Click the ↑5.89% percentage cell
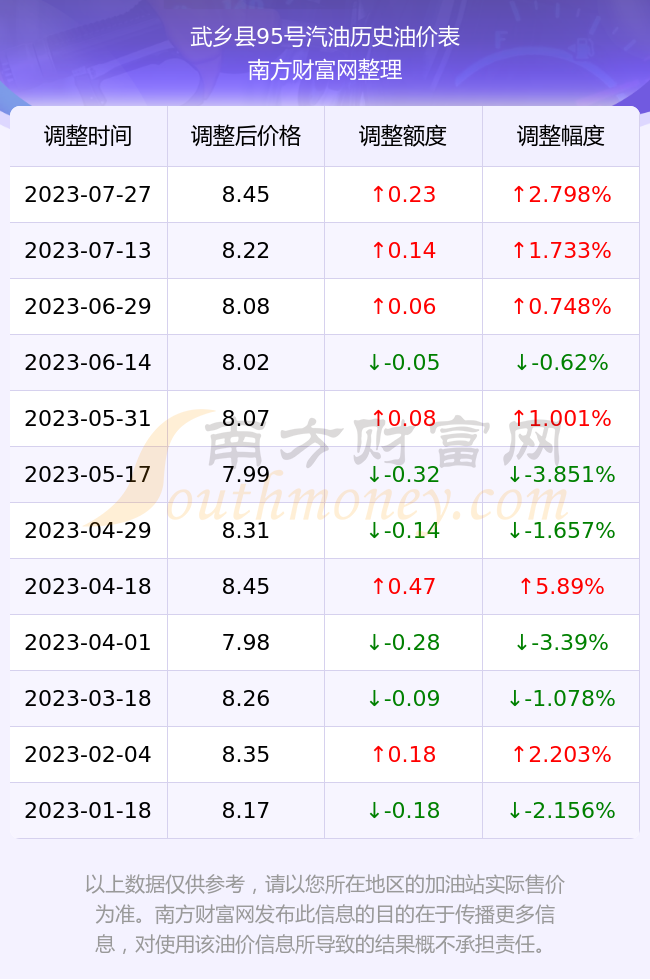This screenshot has width=650, height=980. [561, 586]
